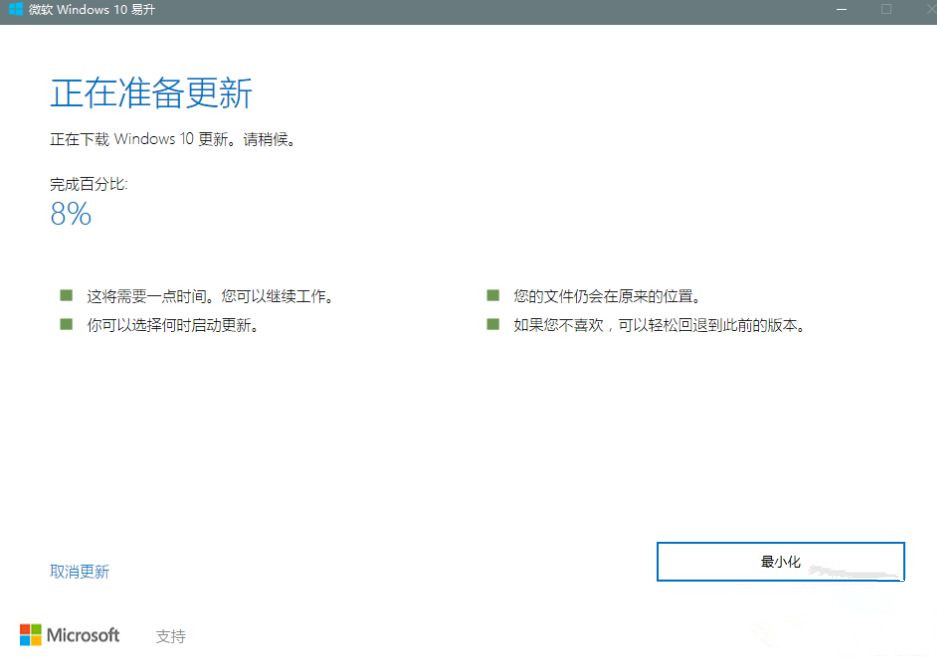Click the green checkmark beside 这将需要一点时间
The width and height of the screenshot is (937, 658).
click(x=66, y=295)
